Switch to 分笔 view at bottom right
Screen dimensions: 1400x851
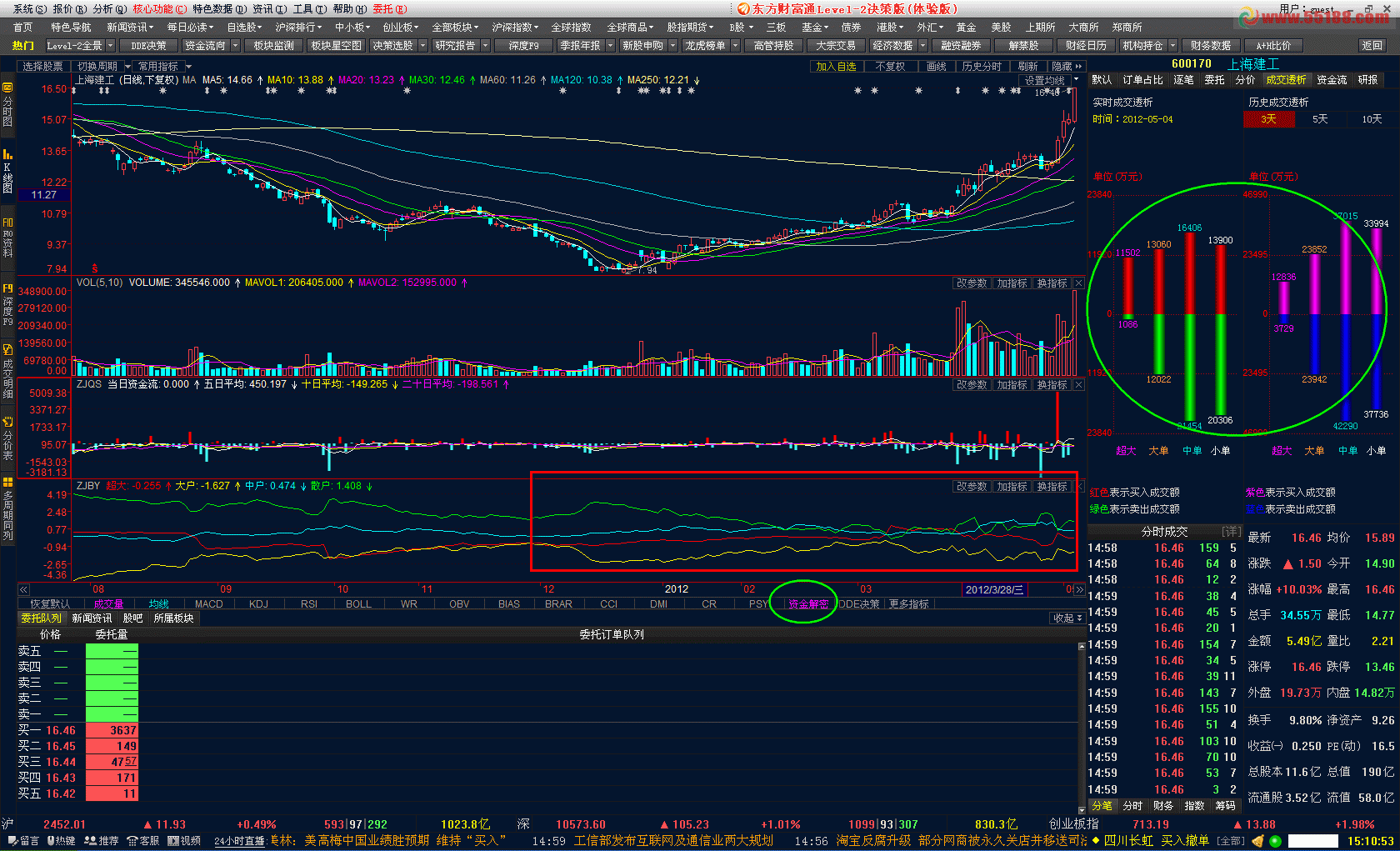[x=1102, y=806]
